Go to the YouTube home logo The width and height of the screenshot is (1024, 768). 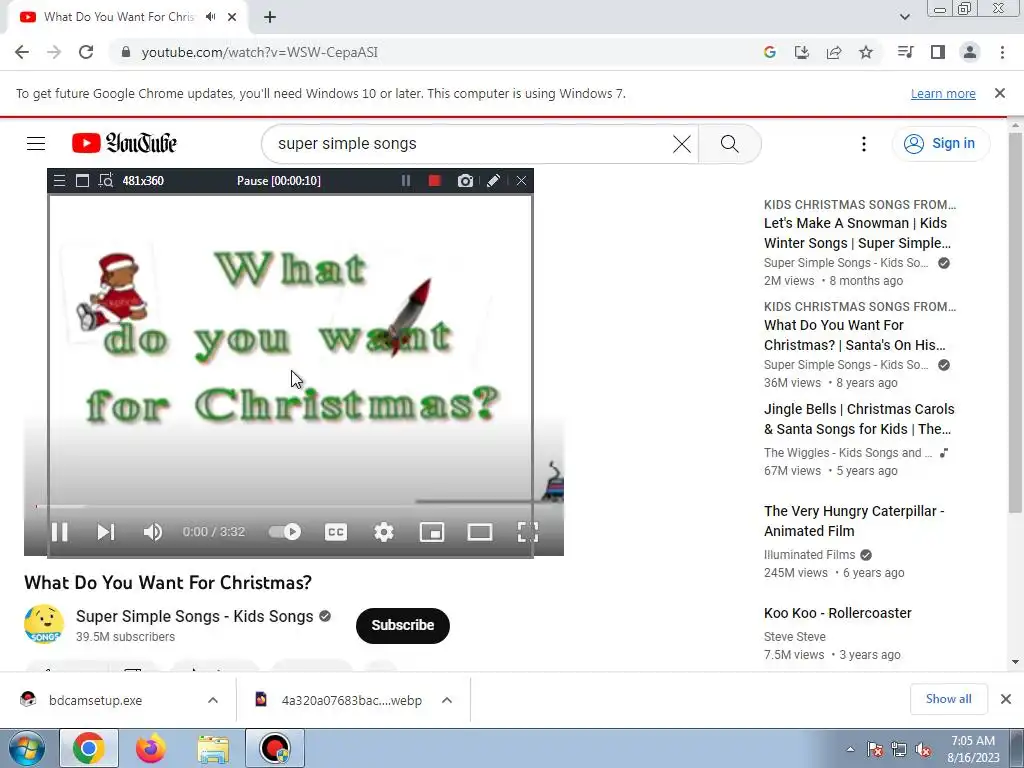point(124,143)
